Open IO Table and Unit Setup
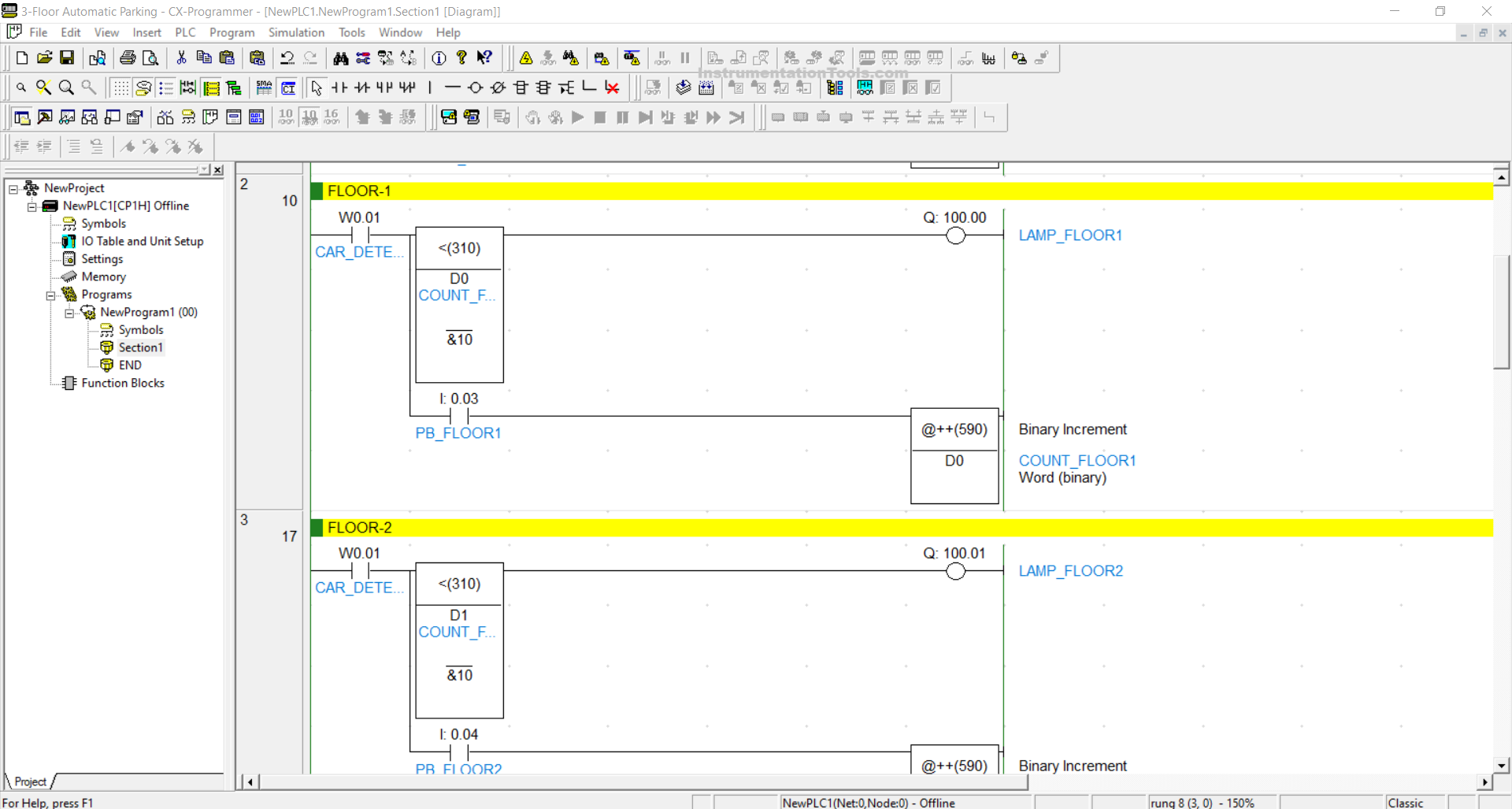This screenshot has width=1512, height=809. (x=142, y=241)
